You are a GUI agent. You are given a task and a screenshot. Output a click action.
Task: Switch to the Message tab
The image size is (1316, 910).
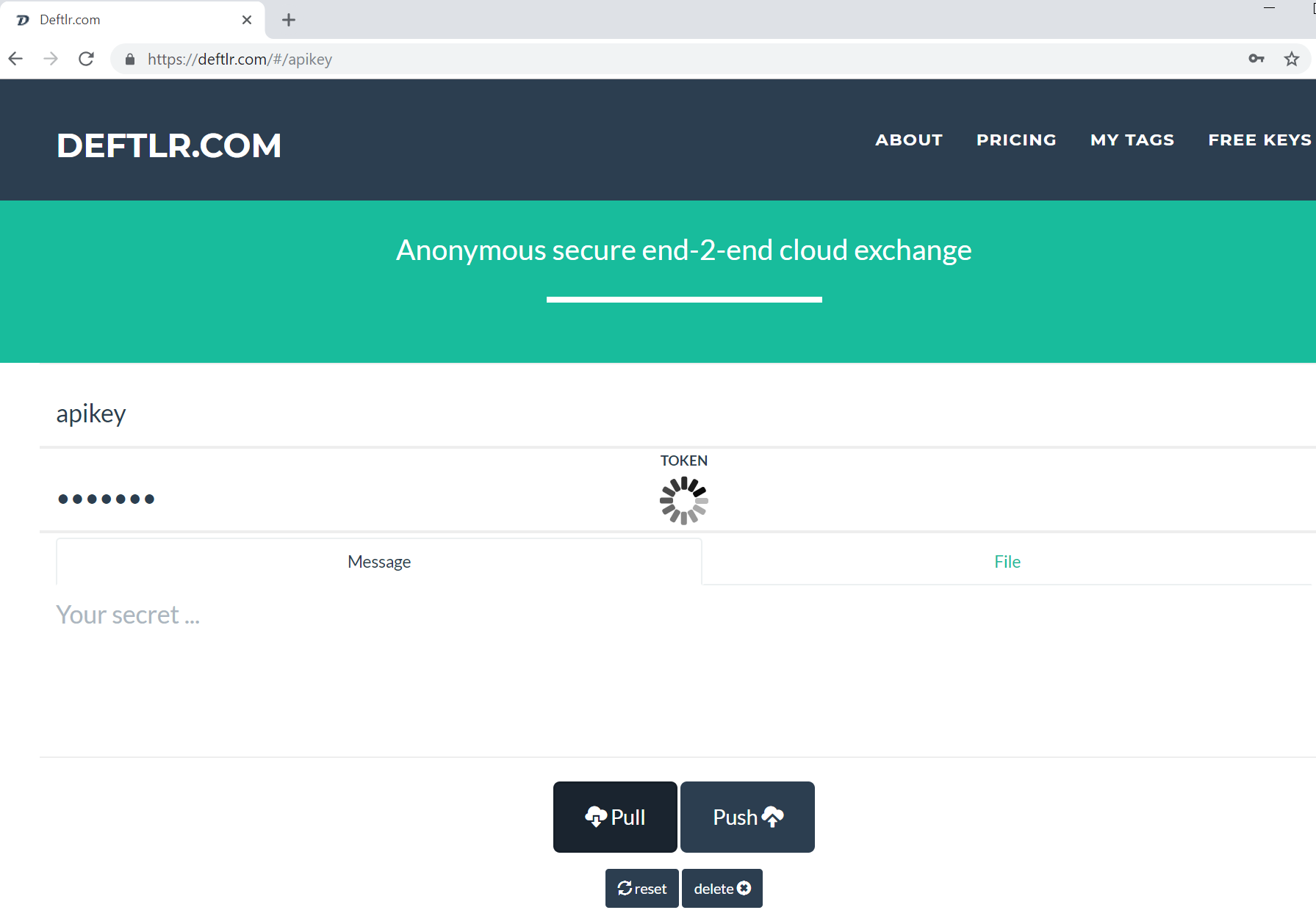(x=379, y=562)
